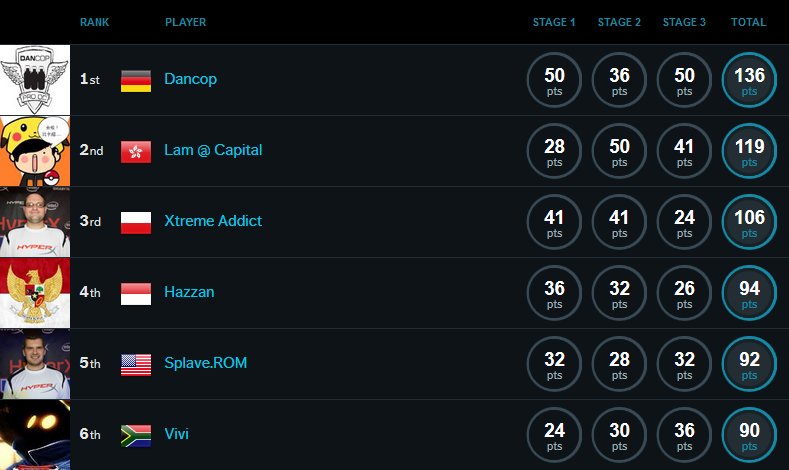Click the German flag icon beside Dancop
The width and height of the screenshot is (789, 470).
click(x=135, y=80)
